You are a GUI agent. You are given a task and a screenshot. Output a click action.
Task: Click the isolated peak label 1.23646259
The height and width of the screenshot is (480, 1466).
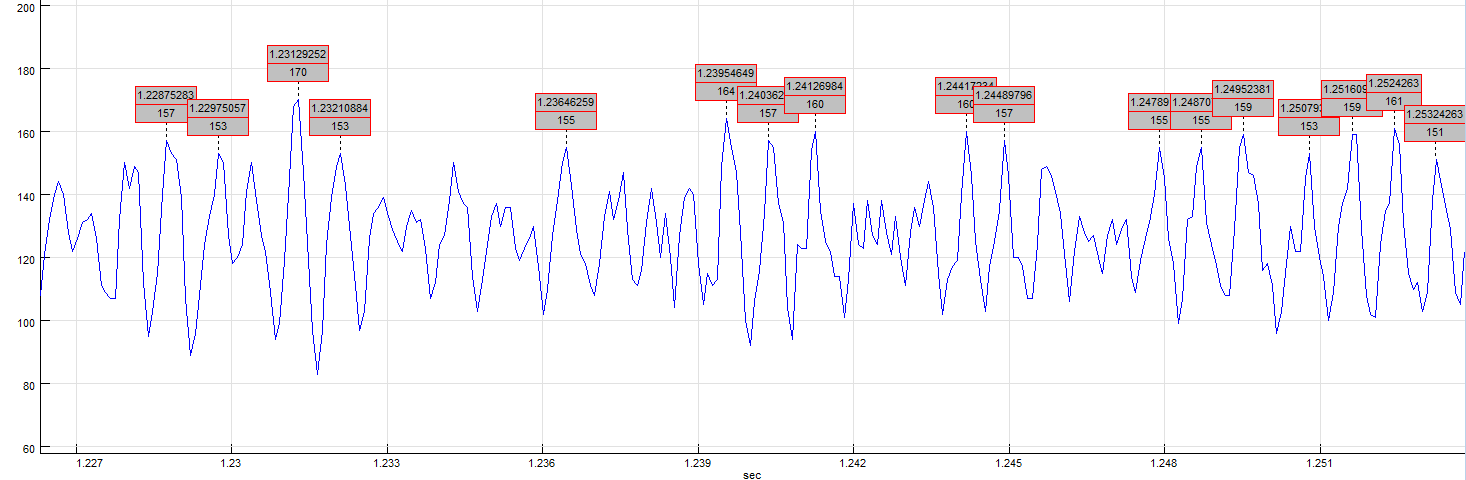(566, 111)
